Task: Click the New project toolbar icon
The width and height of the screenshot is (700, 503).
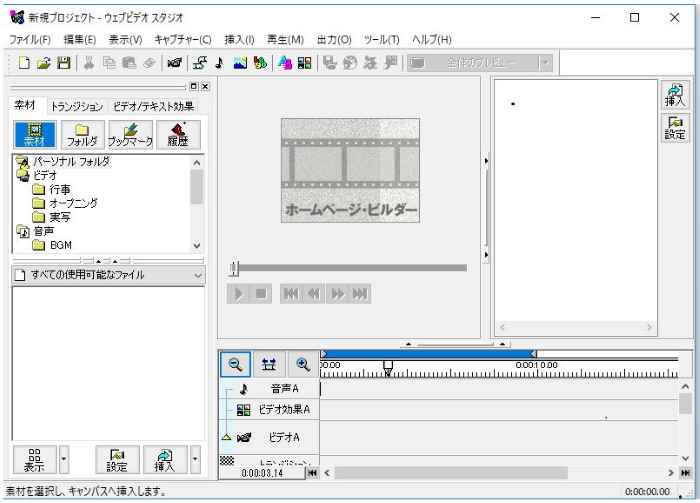Action: pyautogui.click(x=24, y=63)
